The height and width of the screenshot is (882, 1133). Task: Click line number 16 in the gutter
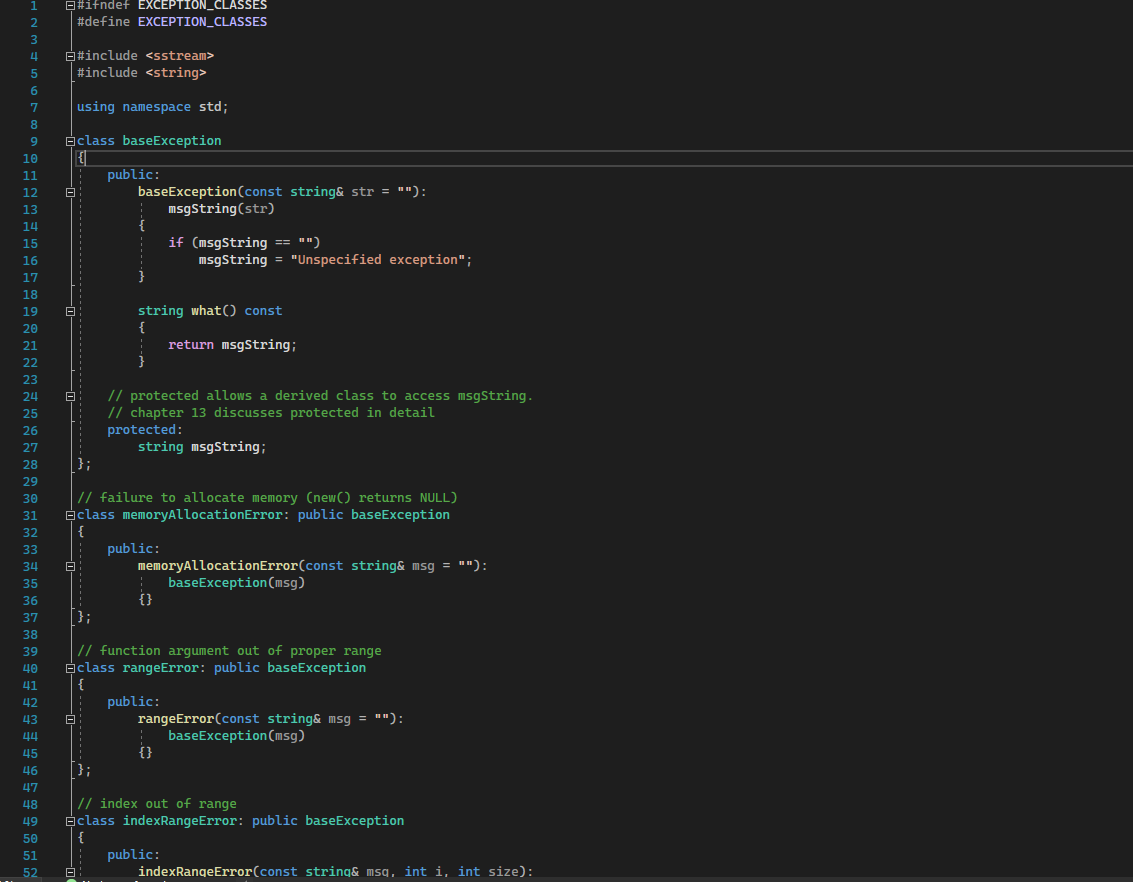click(30, 261)
